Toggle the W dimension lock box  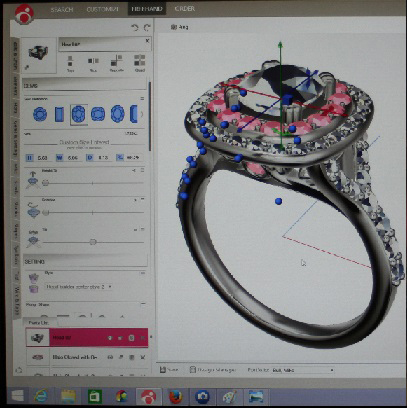coord(60,158)
